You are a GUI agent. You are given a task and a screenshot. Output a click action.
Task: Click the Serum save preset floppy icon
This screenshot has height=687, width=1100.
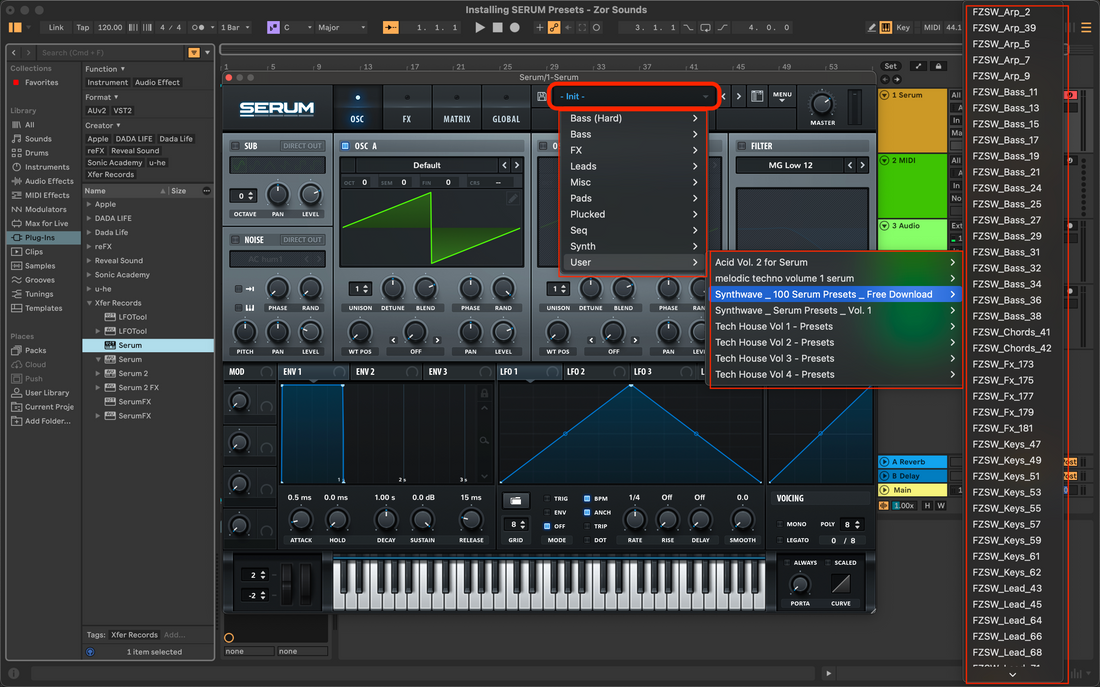click(x=541, y=97)
